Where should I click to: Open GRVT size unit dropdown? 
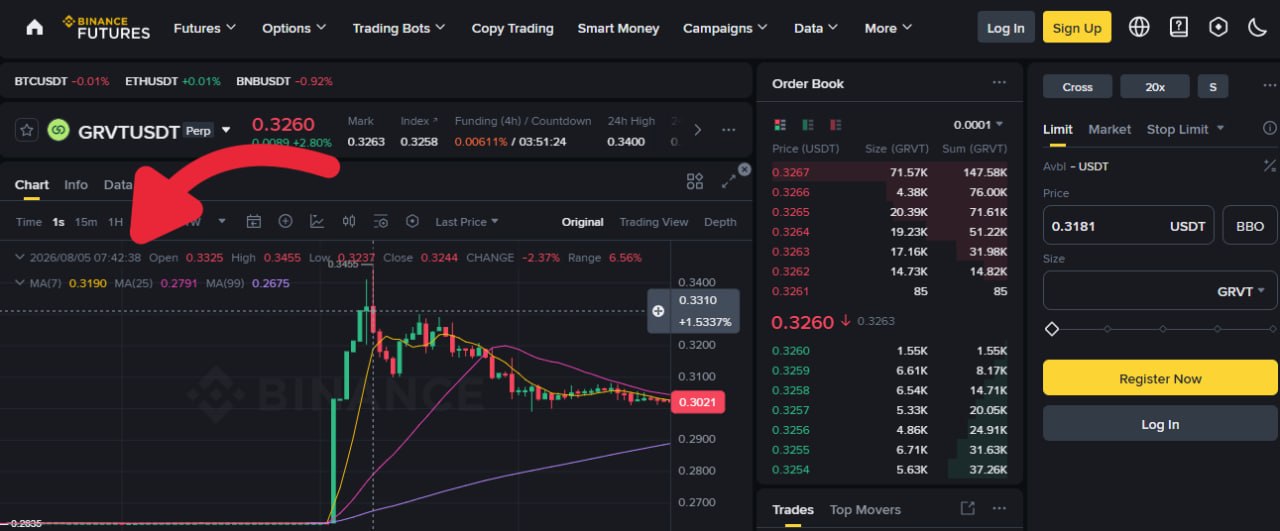coord(1241,291)
